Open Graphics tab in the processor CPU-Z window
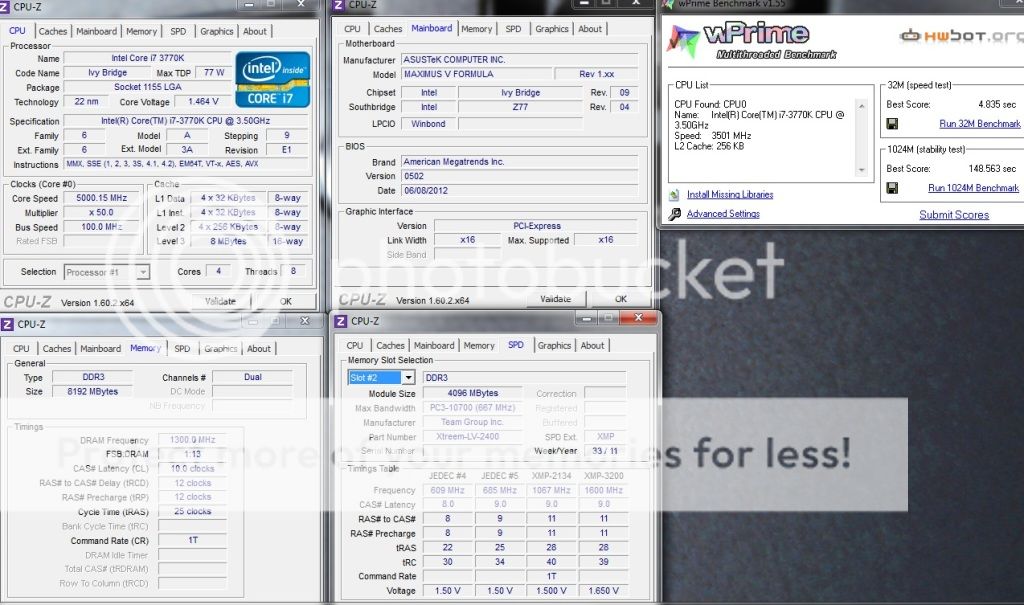 (217, 31)
